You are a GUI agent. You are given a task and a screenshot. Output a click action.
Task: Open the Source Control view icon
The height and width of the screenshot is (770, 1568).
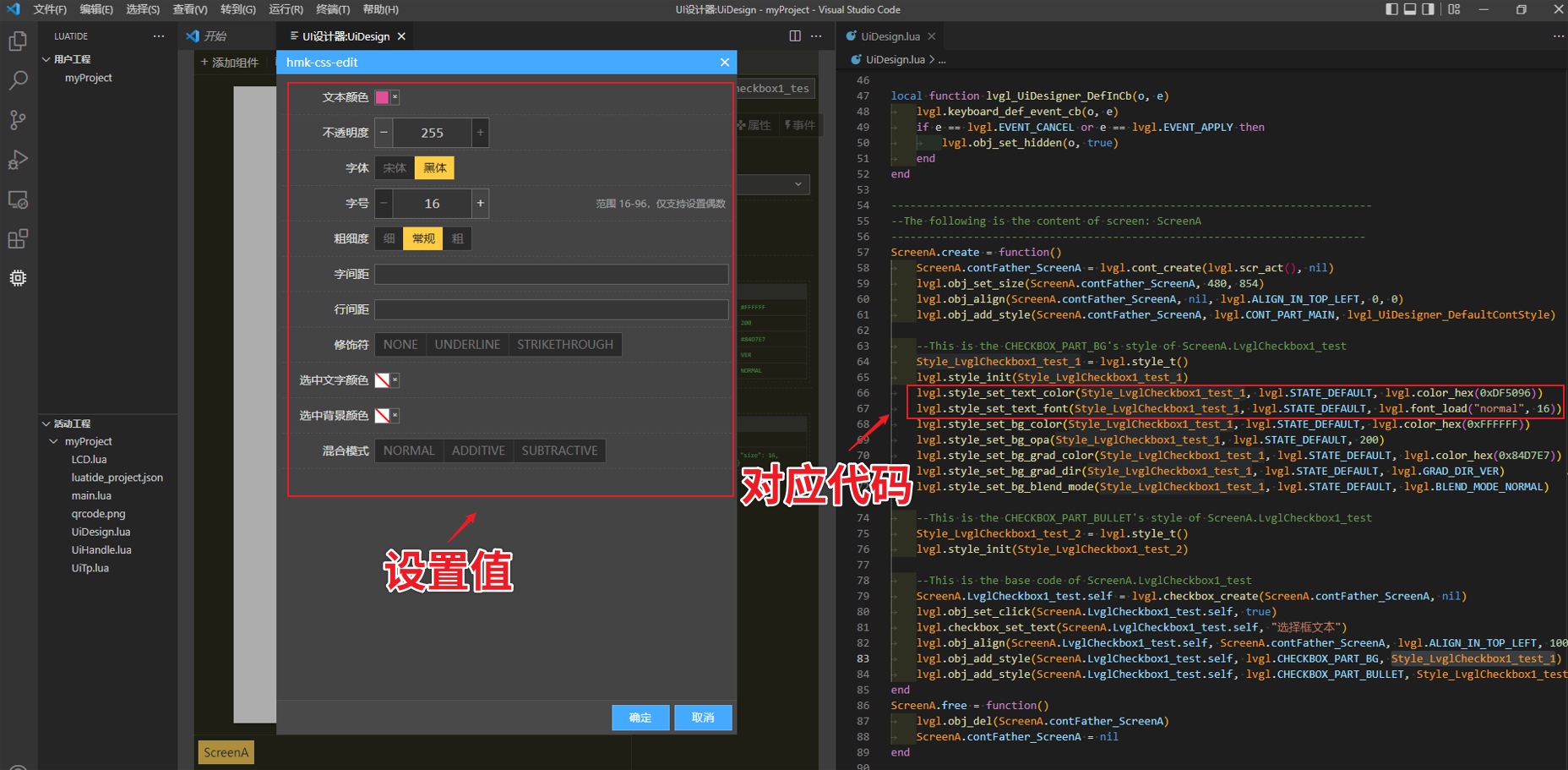18,120
